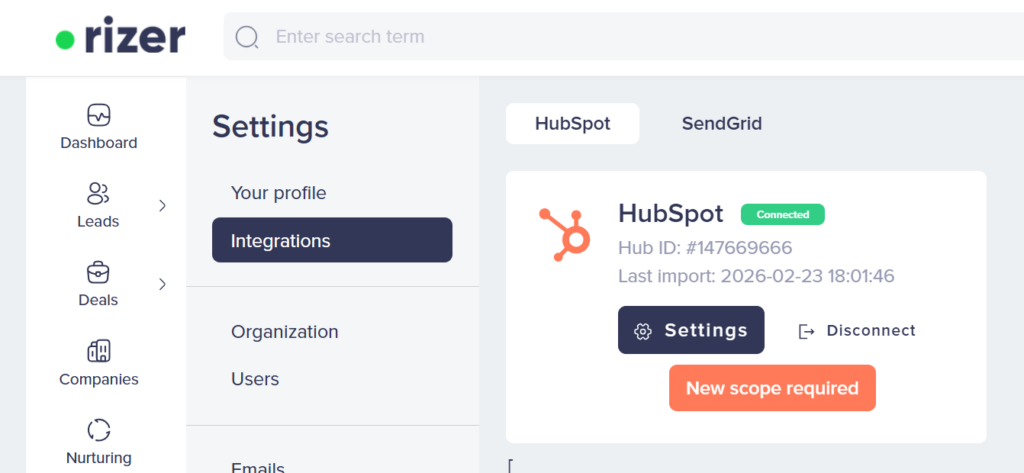
Task: Click the HubSpot sprocket logo
Action: pos(565,233)
